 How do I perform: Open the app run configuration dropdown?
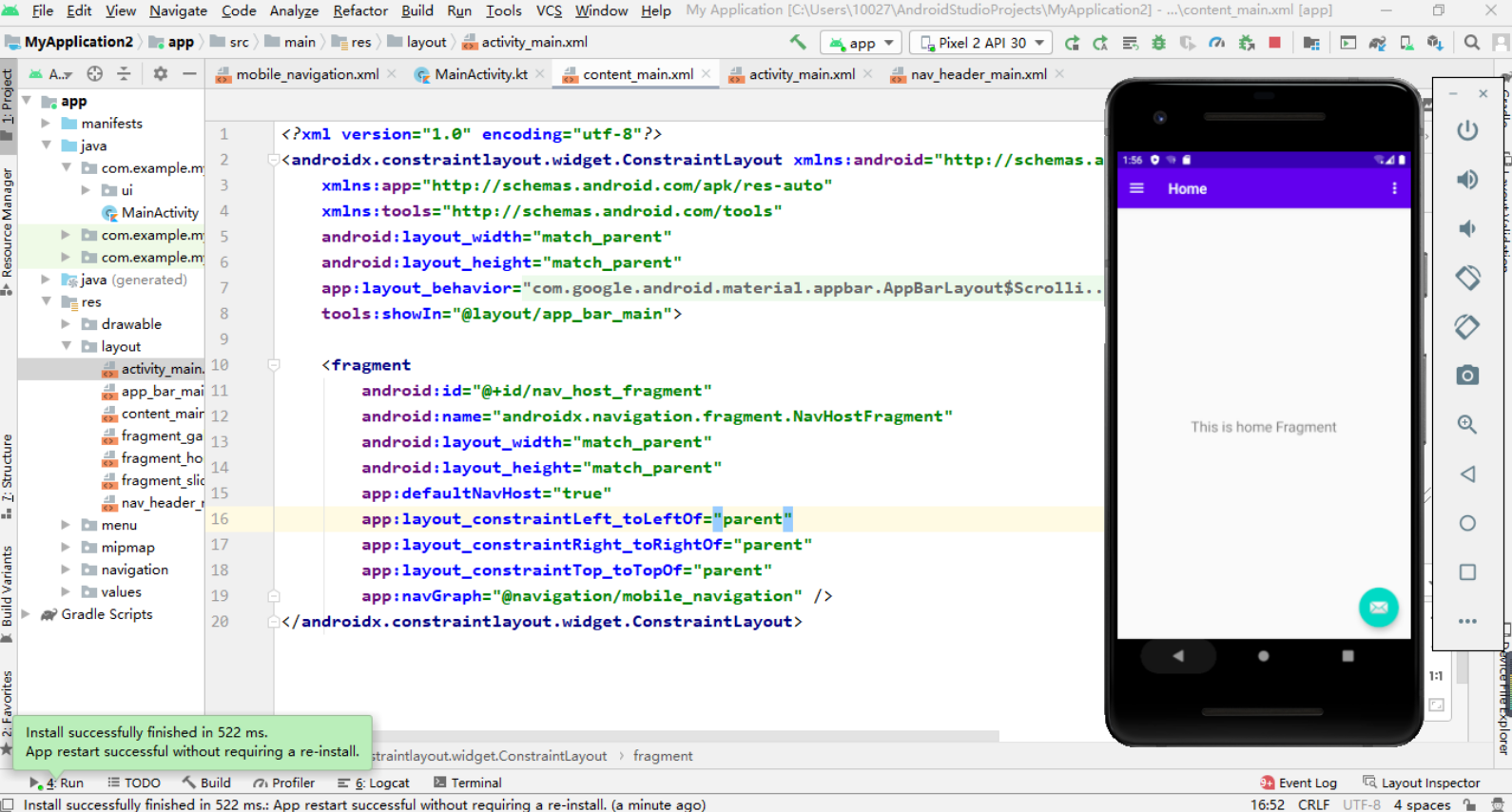[x=863, y=43]
